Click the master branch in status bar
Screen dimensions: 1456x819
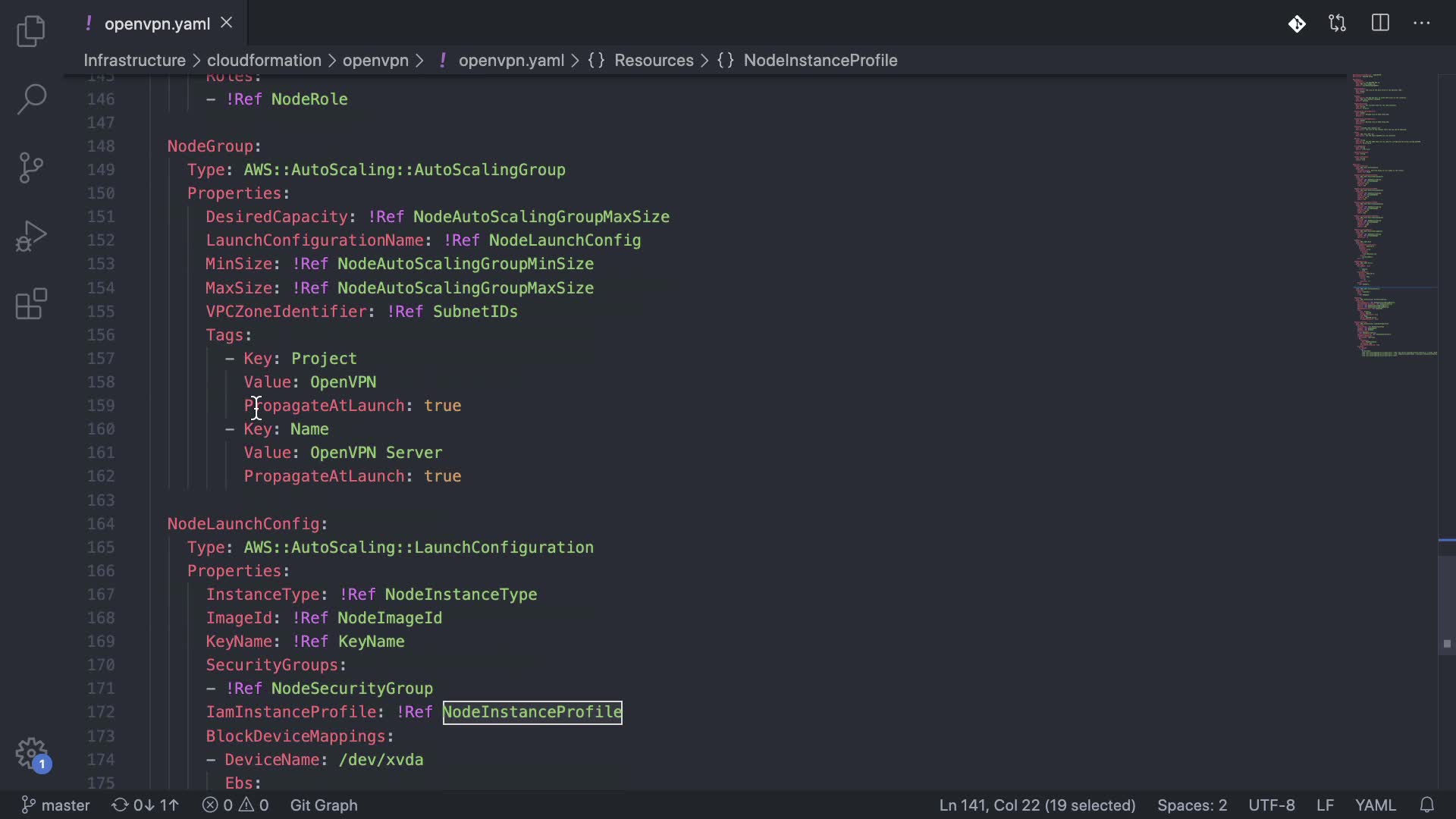pos(55,805)
